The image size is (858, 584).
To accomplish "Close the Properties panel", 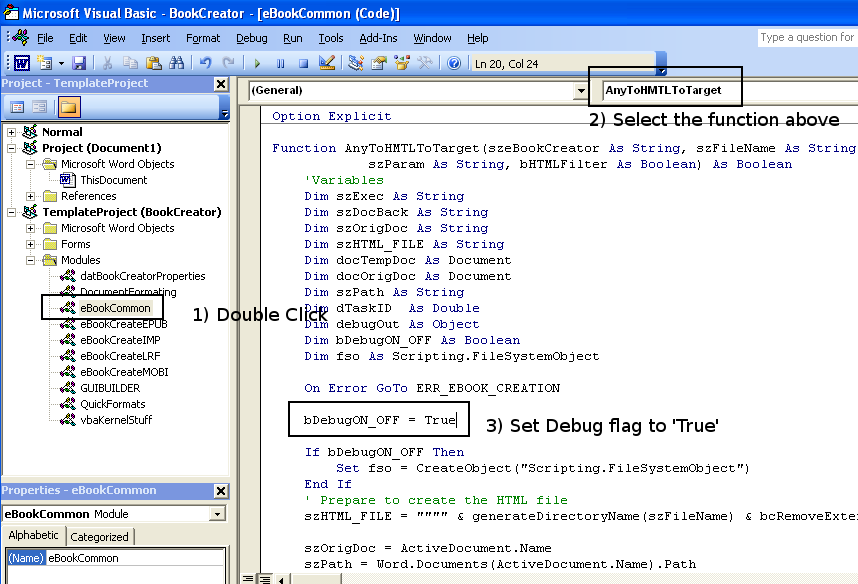I will tap(221, 491).
